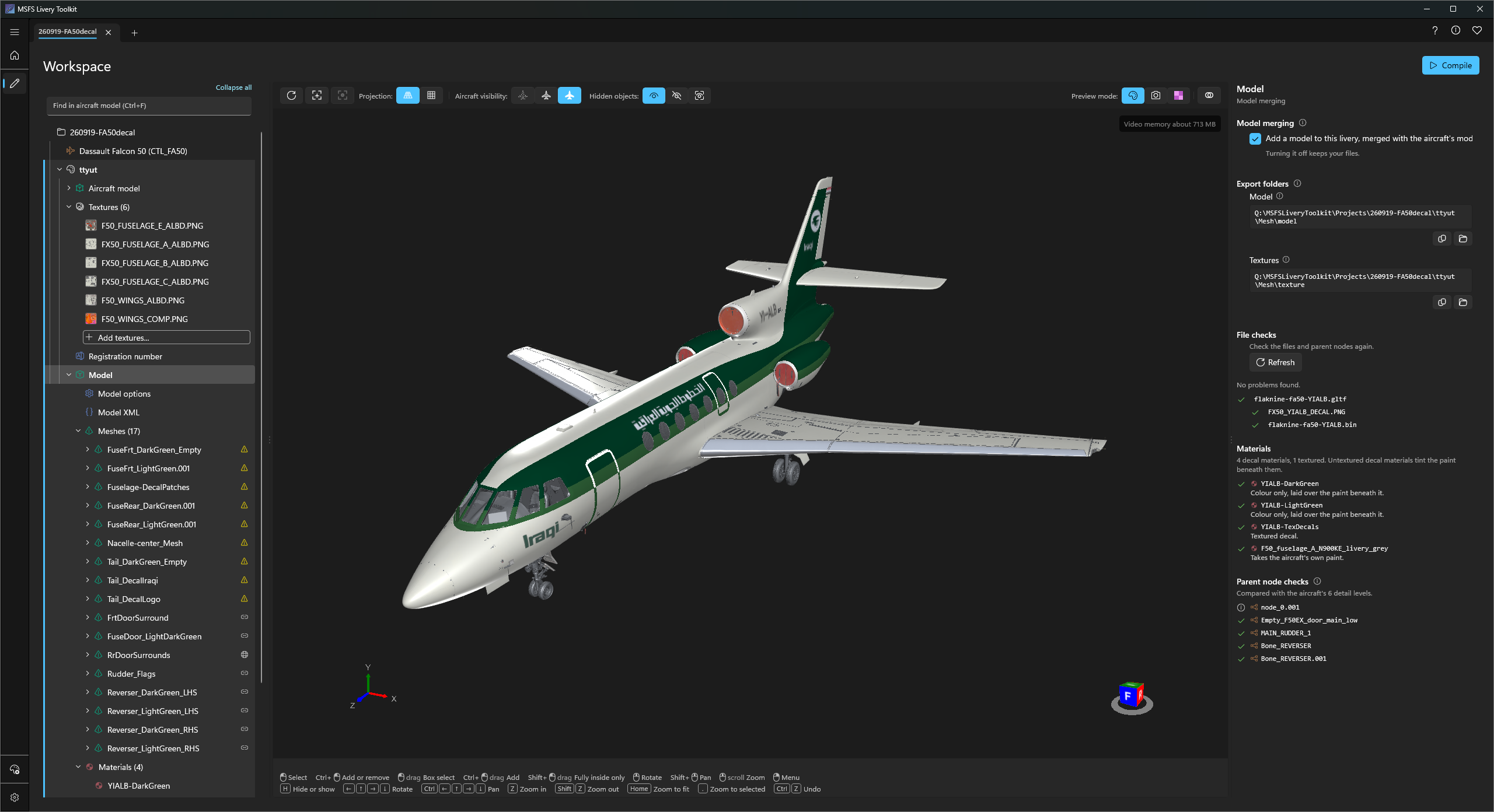Collapse the ttyut tree node

(x=60, y=170)
